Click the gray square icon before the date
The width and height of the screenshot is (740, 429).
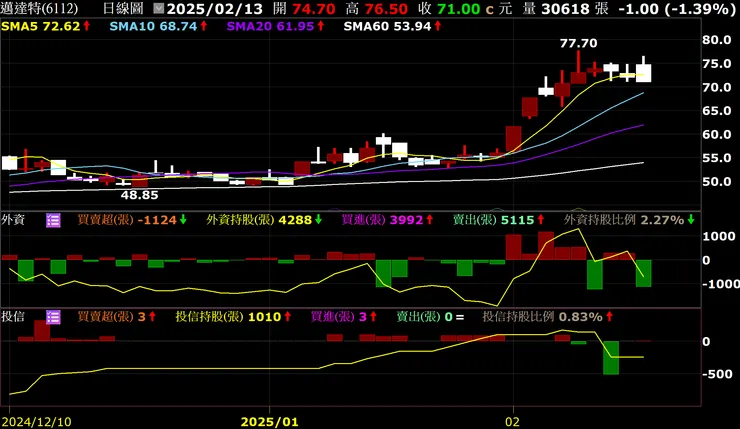point(159,8)
